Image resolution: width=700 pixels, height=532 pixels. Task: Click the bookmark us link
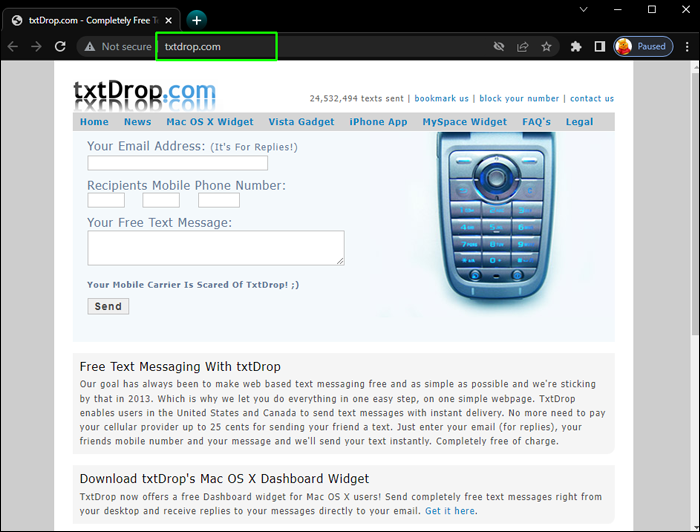[x=442, y=99]
